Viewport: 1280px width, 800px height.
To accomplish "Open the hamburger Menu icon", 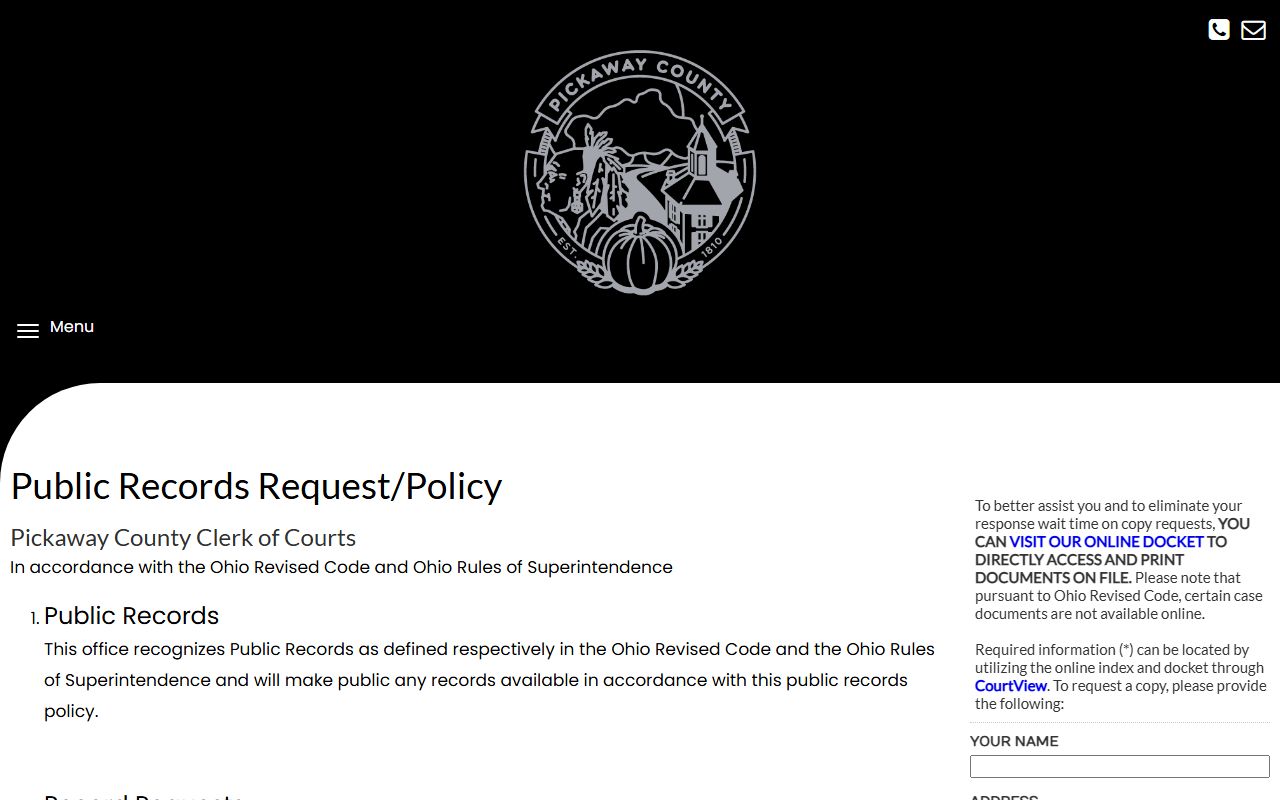I will 28,331.
